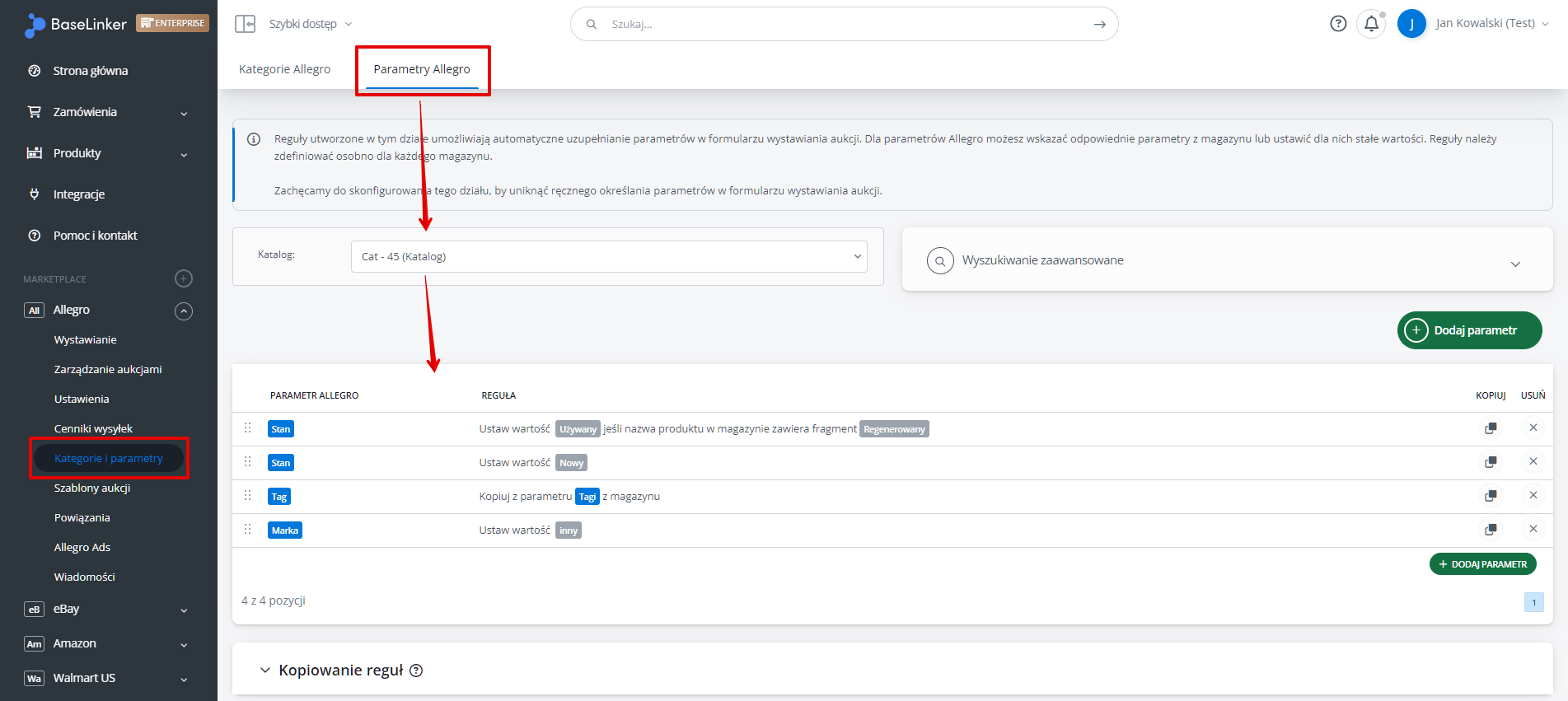Click the small DODAJ PARAMETR button below table
The height and width of the screenshot is (701, 1568).
1482,564
